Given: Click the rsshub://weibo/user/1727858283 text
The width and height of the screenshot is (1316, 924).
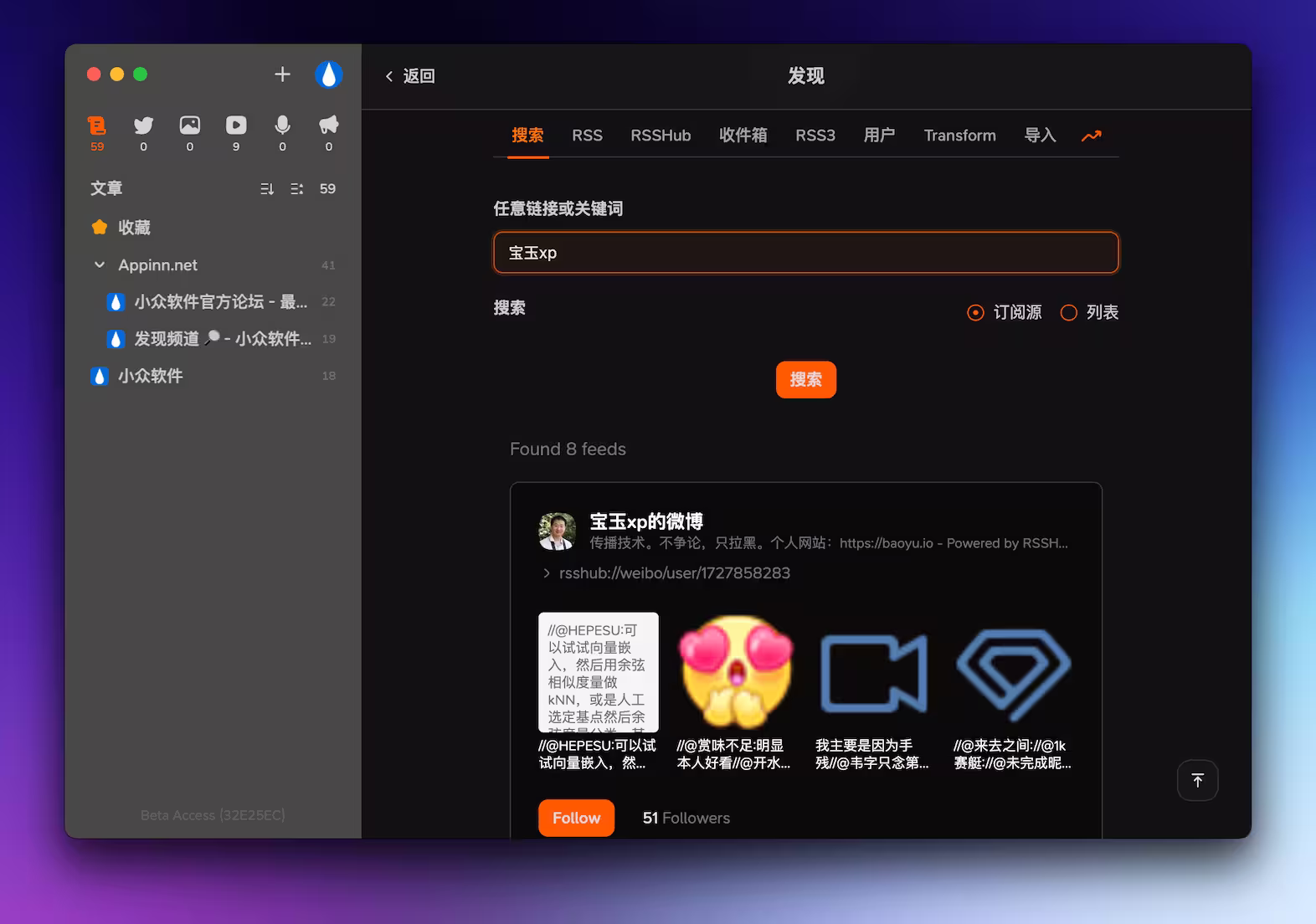Looking at the screenshot, I should (x=675, y=573).
